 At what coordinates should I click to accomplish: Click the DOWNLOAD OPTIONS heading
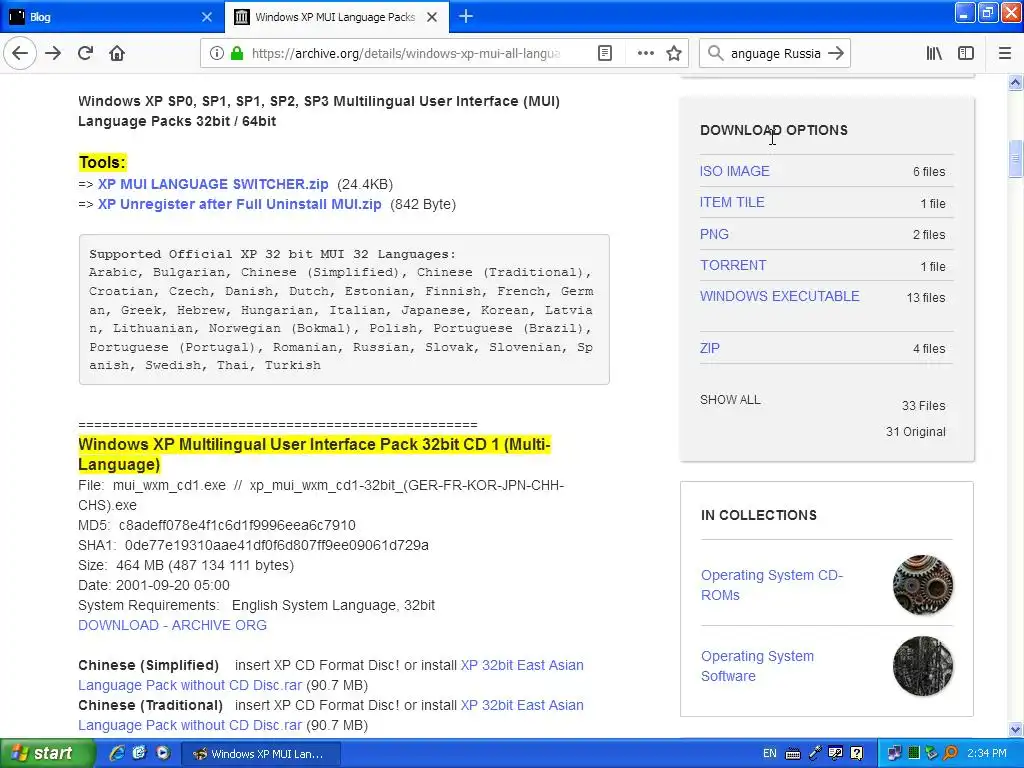point(774,130)
